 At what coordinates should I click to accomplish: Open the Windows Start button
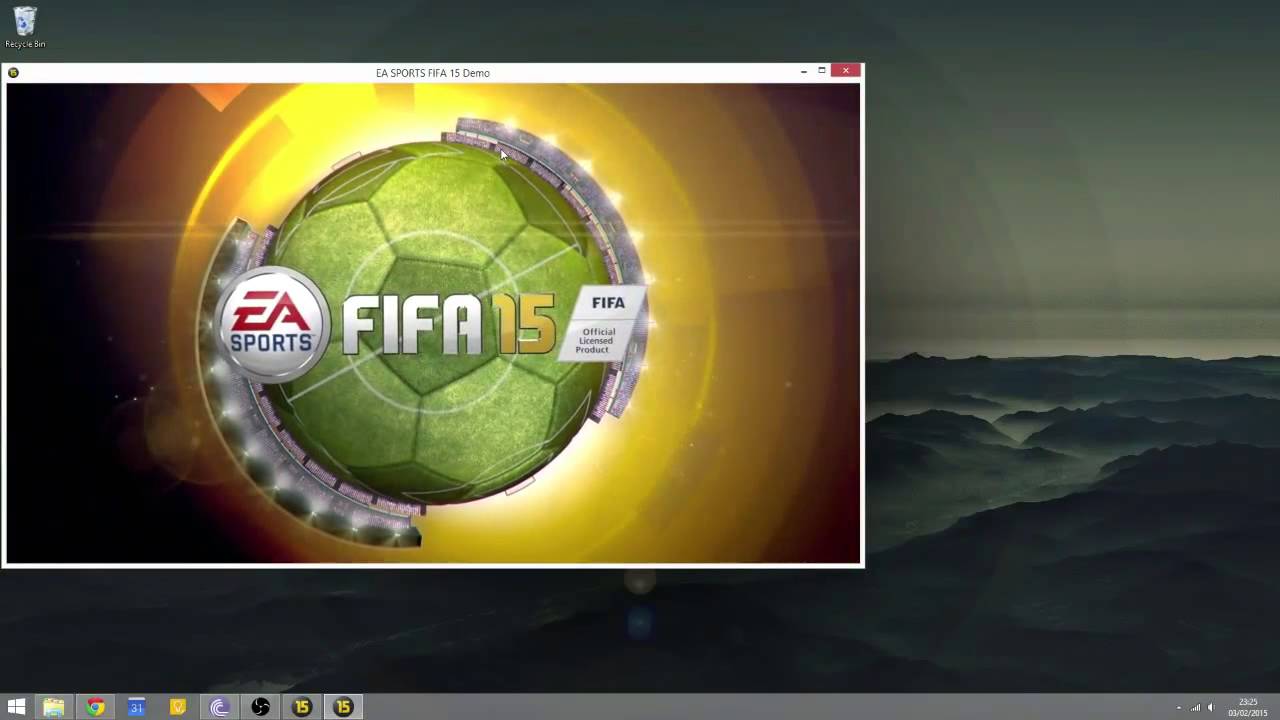coord(16,707)
